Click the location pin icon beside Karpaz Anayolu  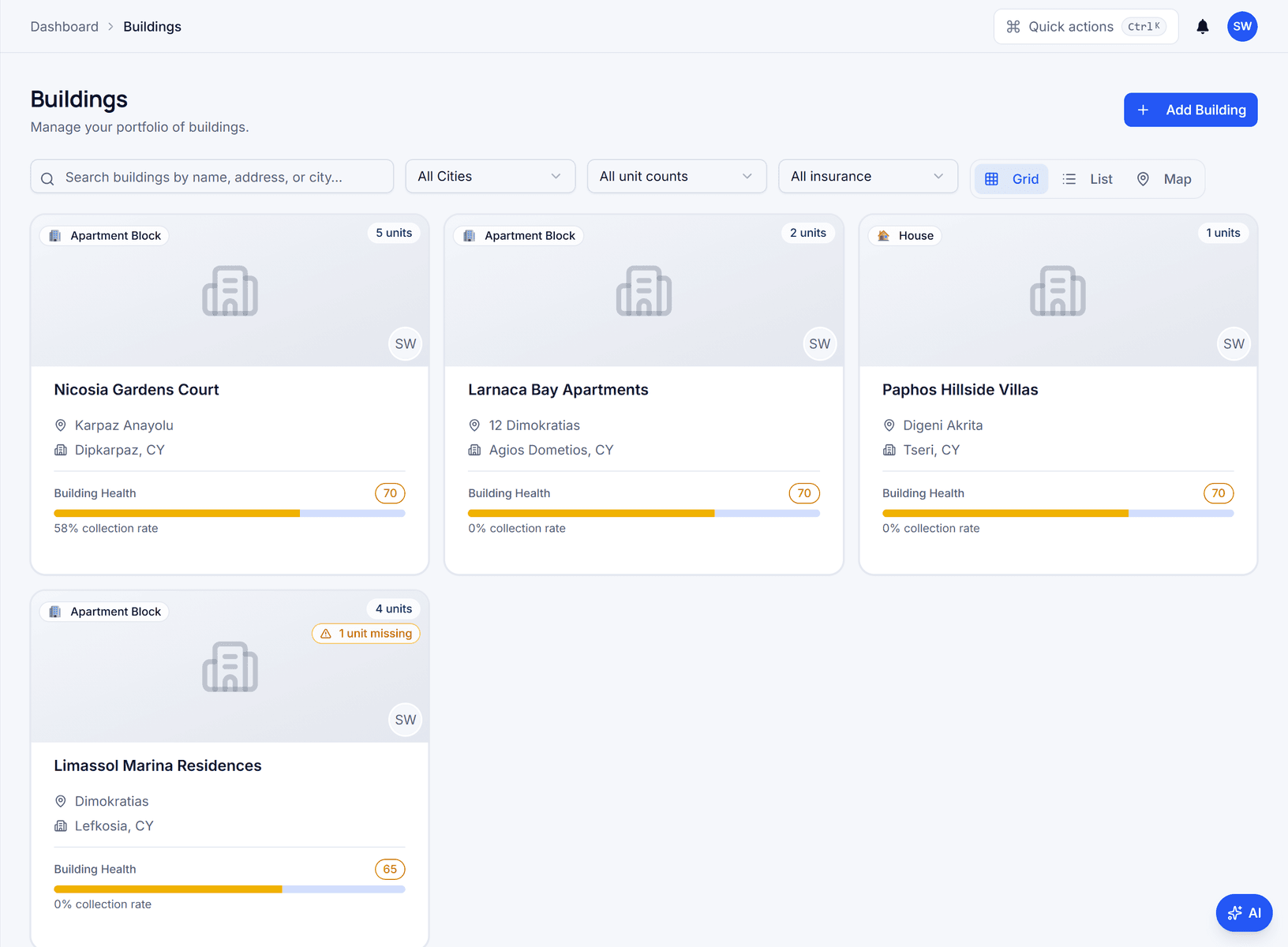61,425
